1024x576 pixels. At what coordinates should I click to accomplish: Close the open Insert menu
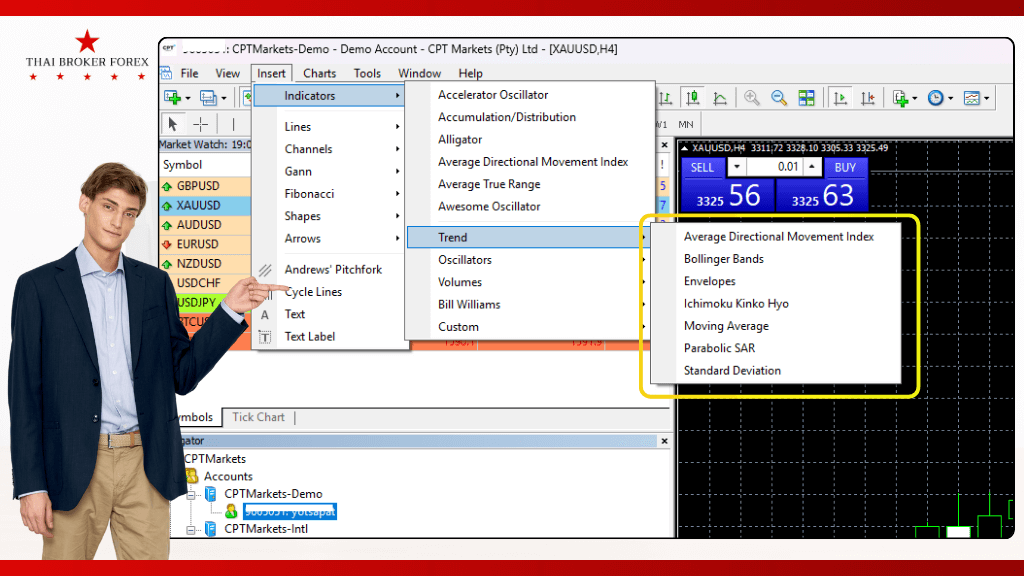(x=271, y=73)
